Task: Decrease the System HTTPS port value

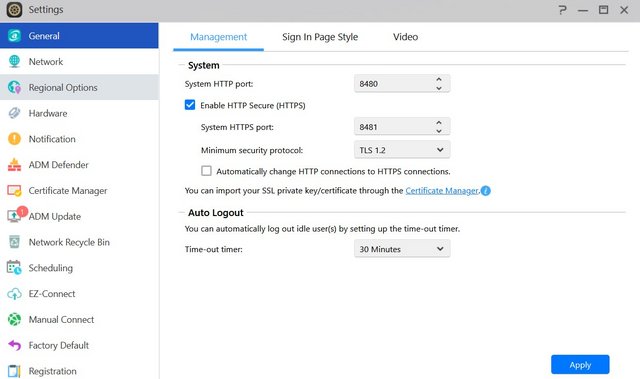Action: pos(439,131)
